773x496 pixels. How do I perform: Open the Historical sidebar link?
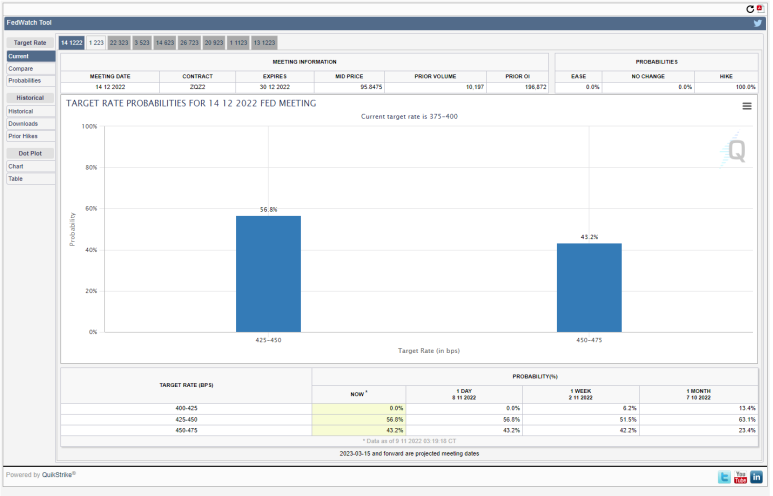tap(31, 111)
